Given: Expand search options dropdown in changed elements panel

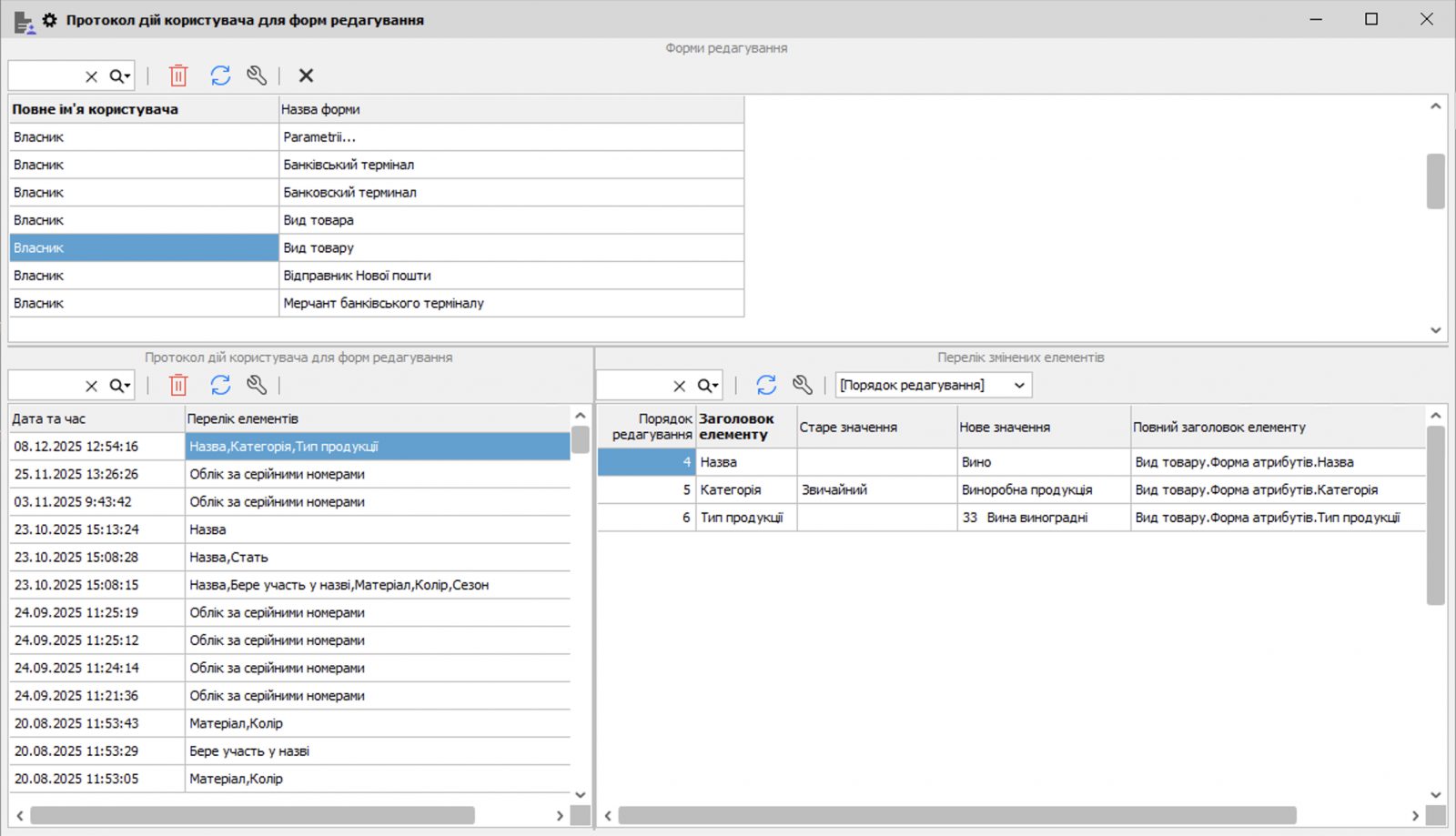Looking at the screenshot, I should coord(709,386).
